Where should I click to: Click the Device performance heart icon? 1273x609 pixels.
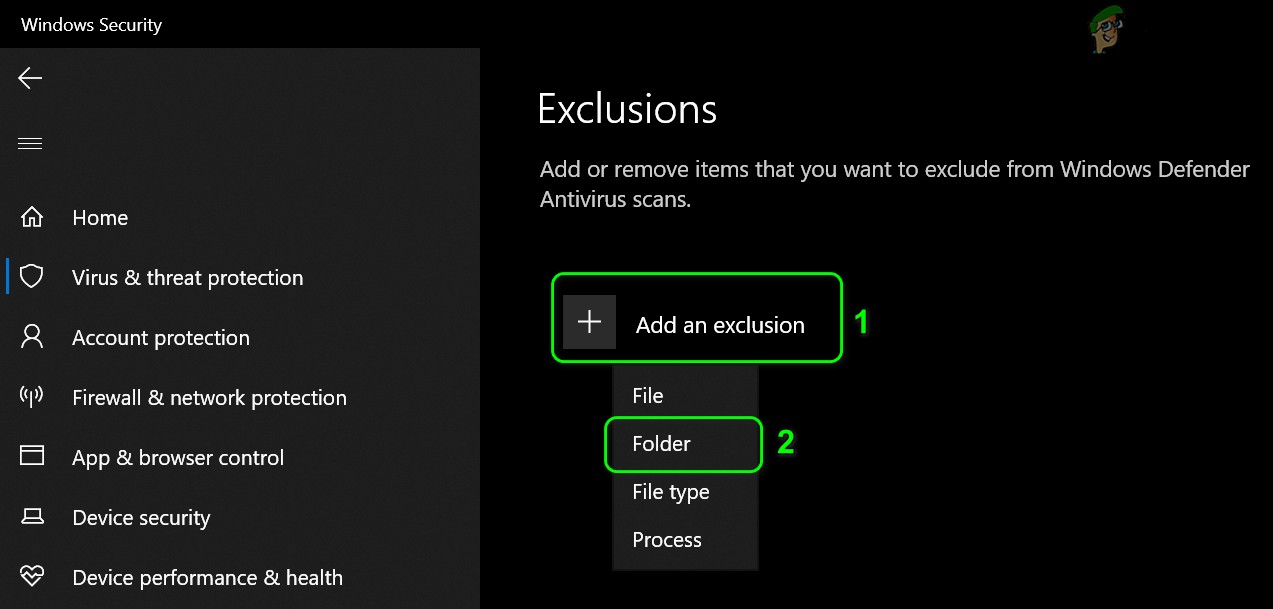[32, 577]
